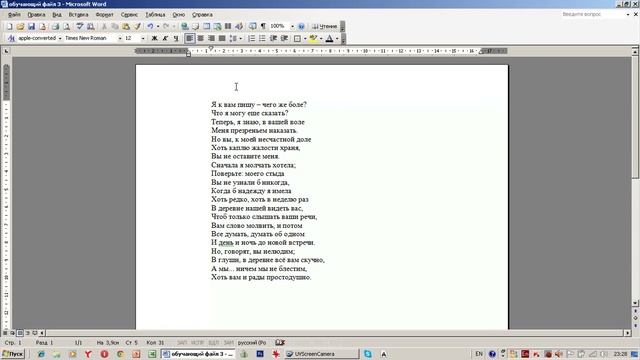
Task: Expand the Undo history arrow
Action: point(158,26)
